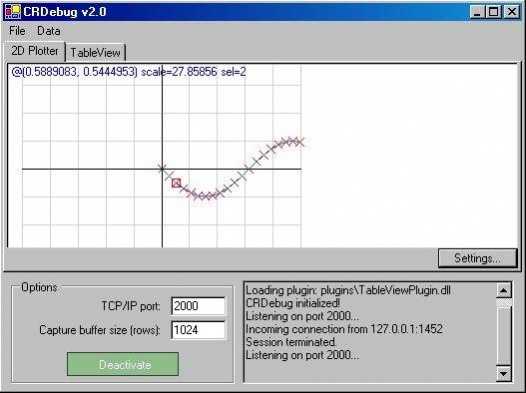Click the selected red-boxed data point
526x393 pixels.
pos(176,183)
